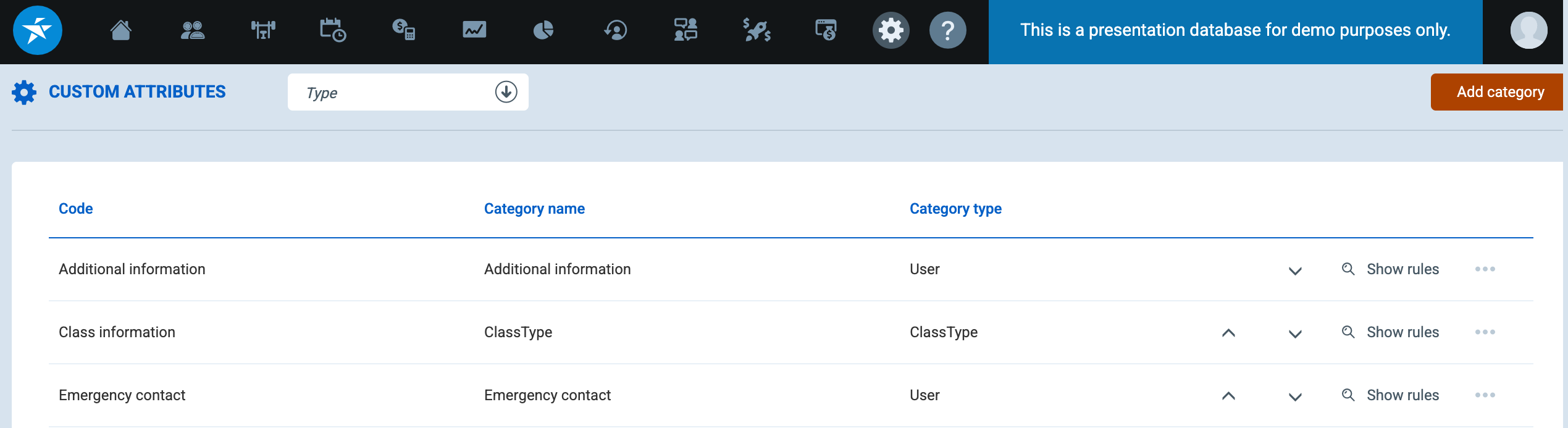Image resolution: width=1568 pixels, height=428 pixels.
Task: Click the Add category button
Action: [x=1499, y=92]
